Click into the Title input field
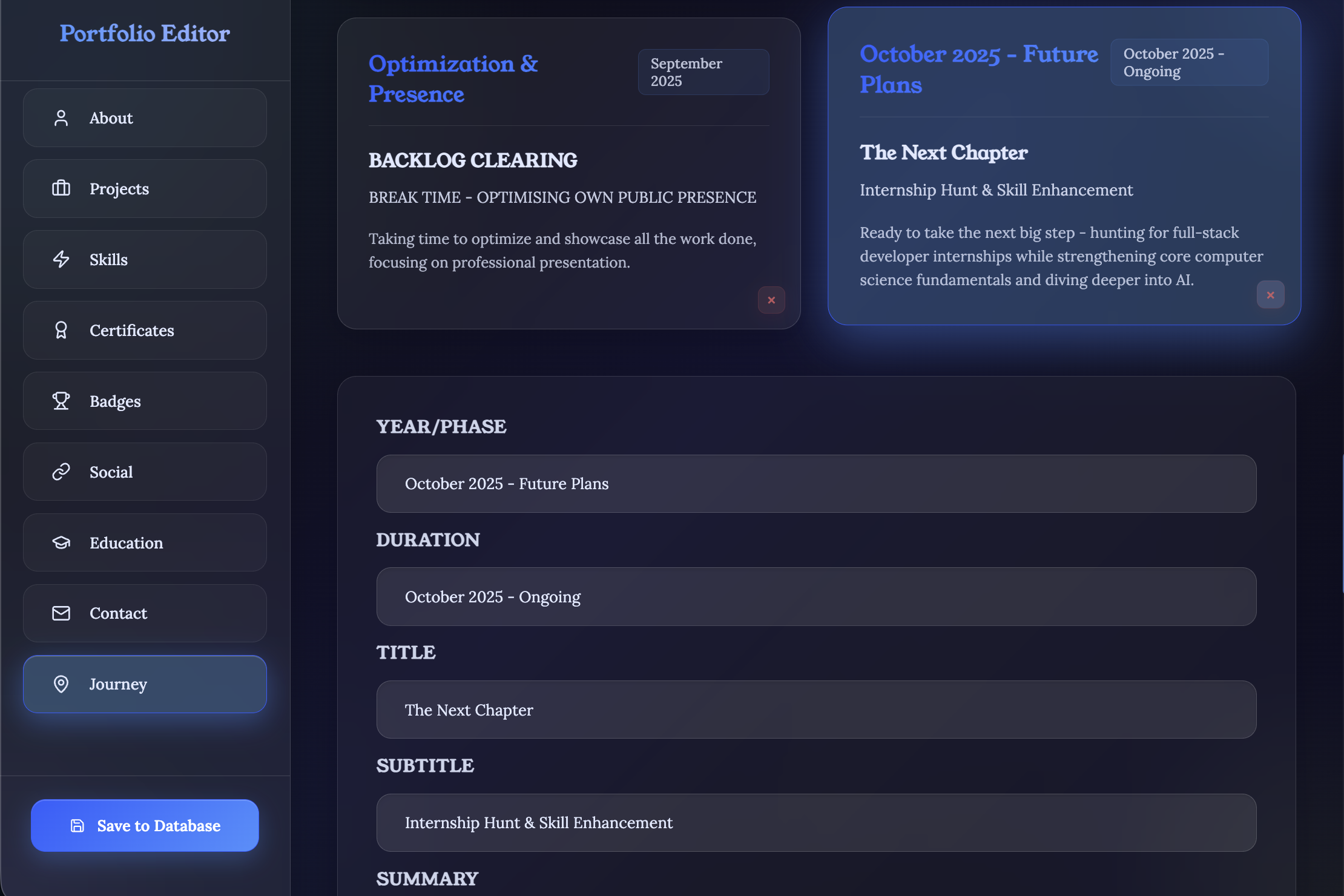Image resolution: width=1344 pixels, height=896 pixels. pyautogui.click(x=816, y=710)
